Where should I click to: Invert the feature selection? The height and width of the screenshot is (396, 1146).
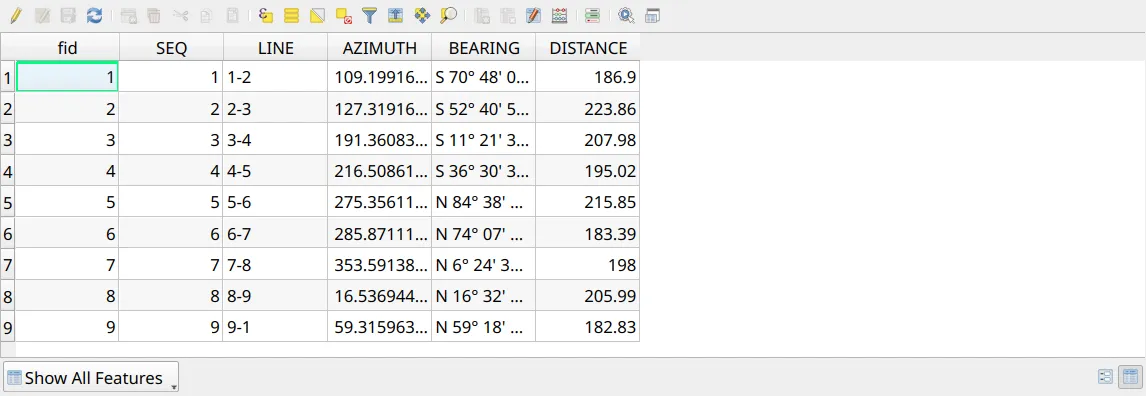click(x=317, y=15)
